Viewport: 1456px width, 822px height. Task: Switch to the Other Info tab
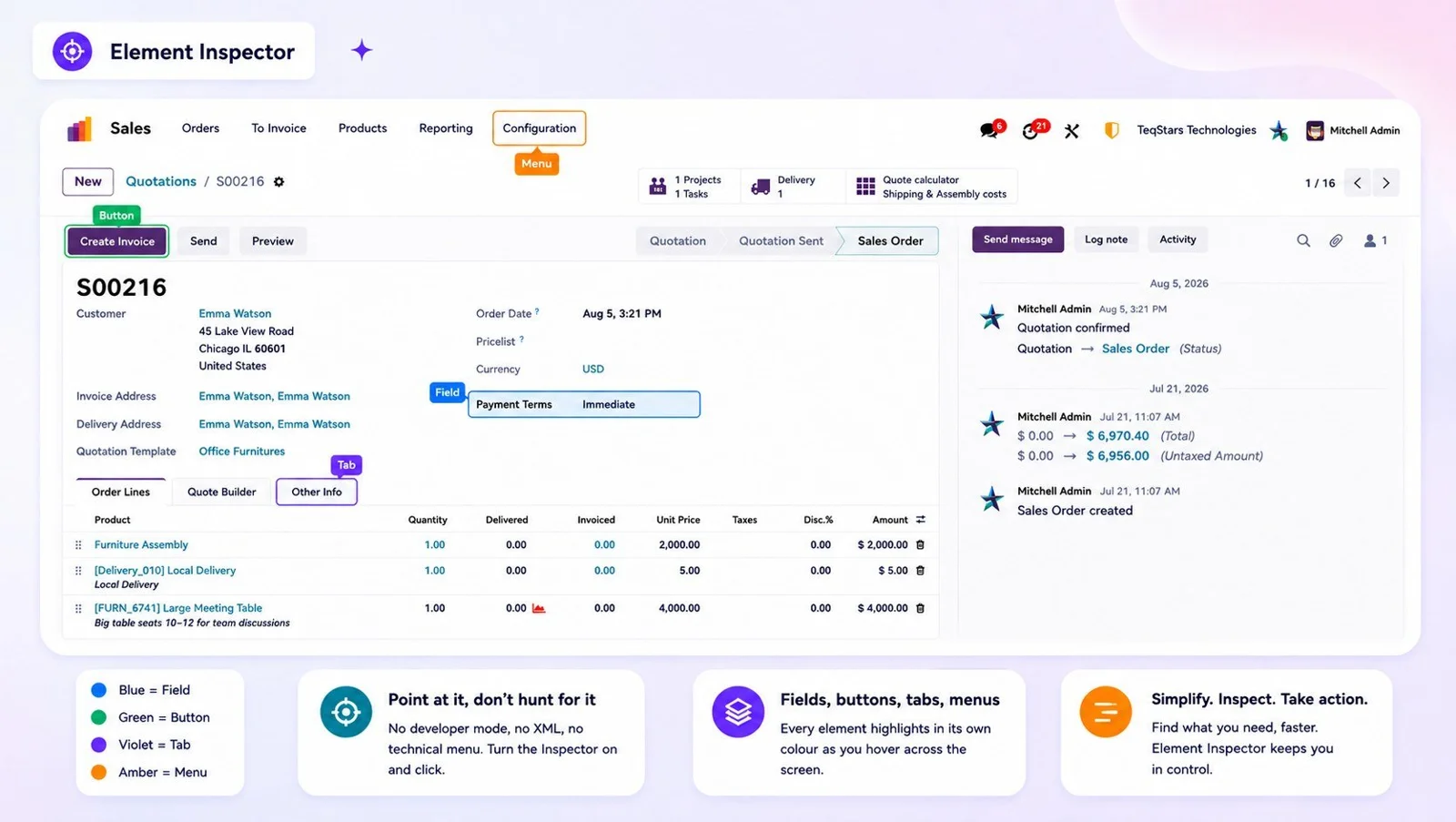317,492
